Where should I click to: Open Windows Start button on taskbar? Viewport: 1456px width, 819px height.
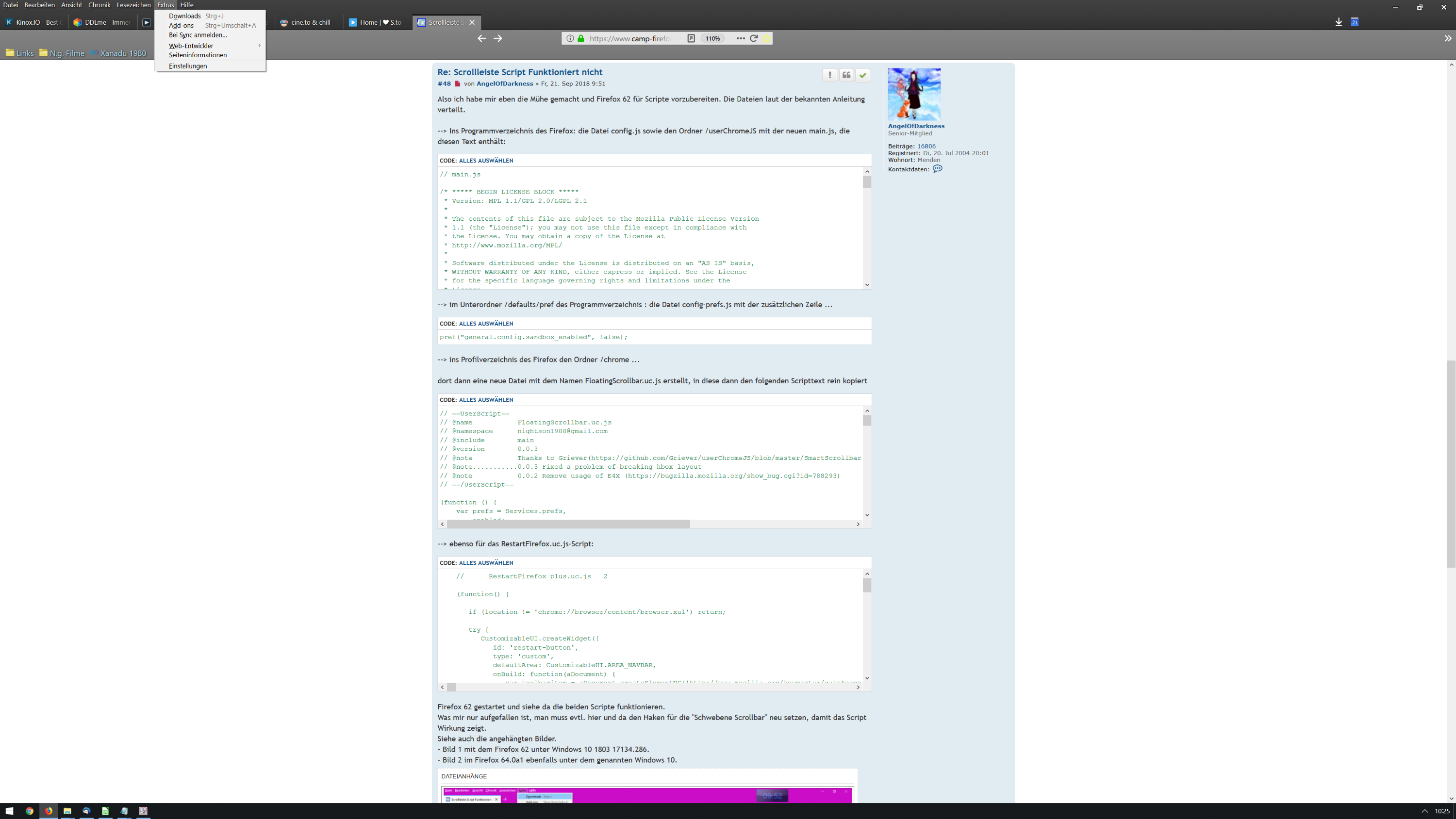[x=9, y=811]
